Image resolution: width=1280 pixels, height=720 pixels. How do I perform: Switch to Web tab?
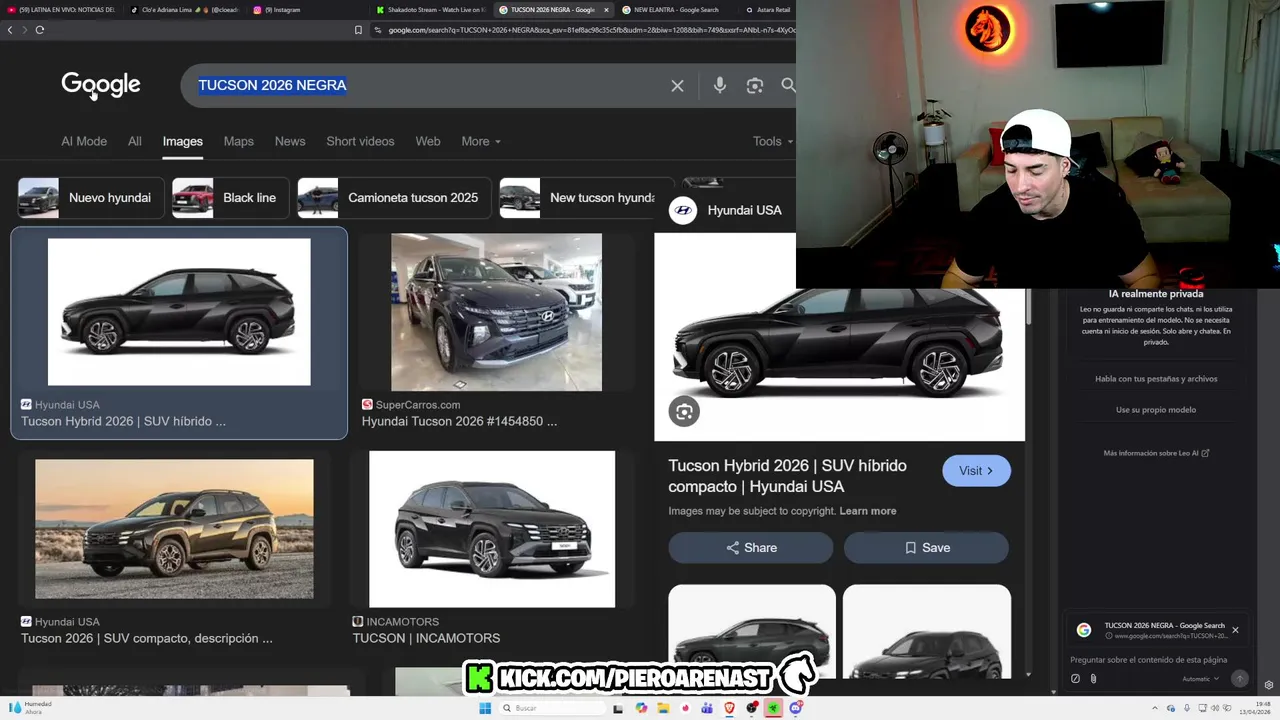pyautogui.click(x=428, y=141)
